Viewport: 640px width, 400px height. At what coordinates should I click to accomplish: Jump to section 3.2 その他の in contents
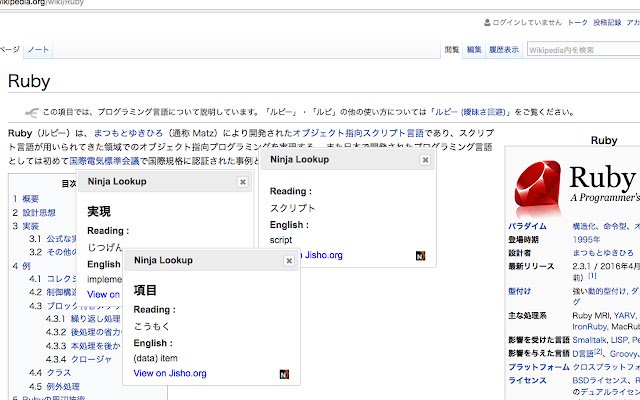pyautogui.click(x=53, y=252)
